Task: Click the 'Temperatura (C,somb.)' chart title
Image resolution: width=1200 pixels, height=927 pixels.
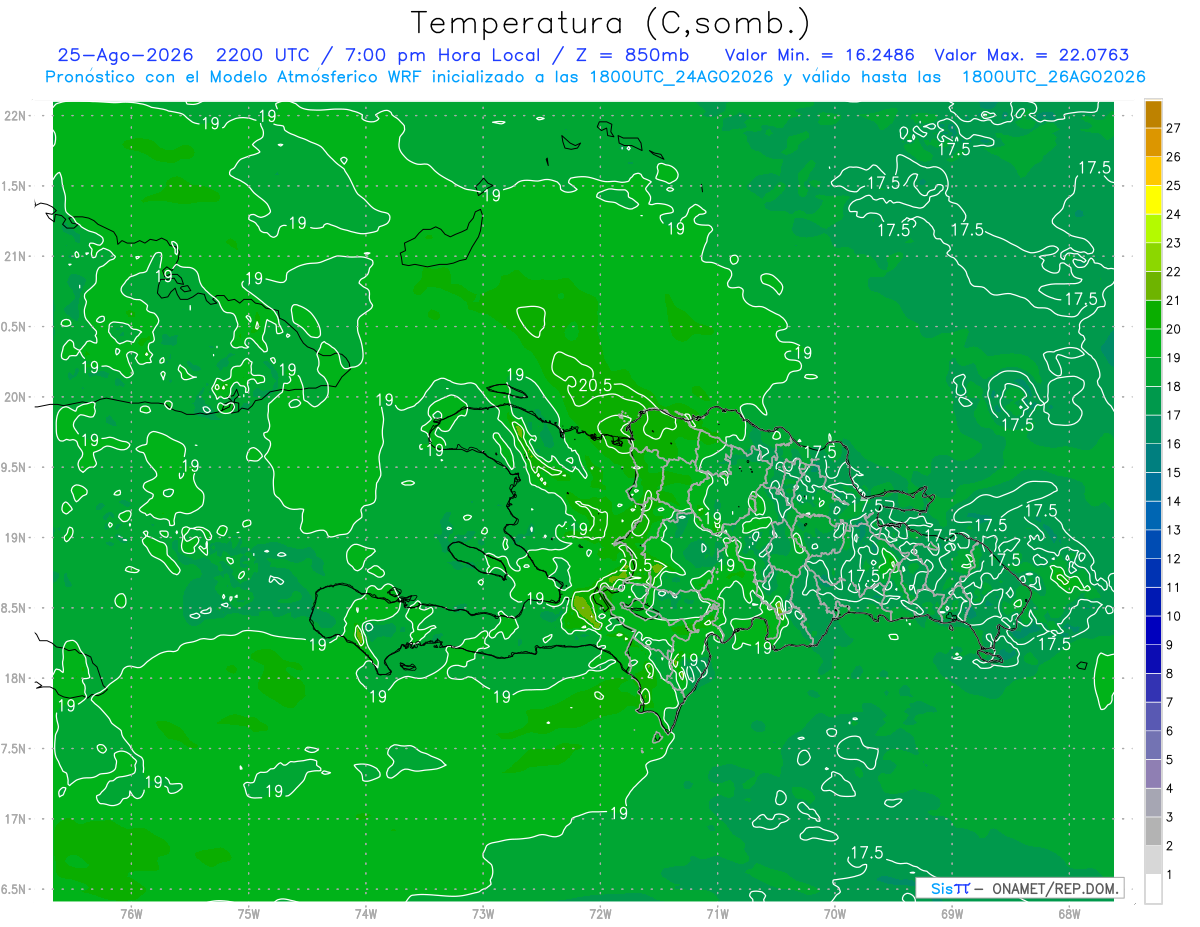Action: (611, 23)
